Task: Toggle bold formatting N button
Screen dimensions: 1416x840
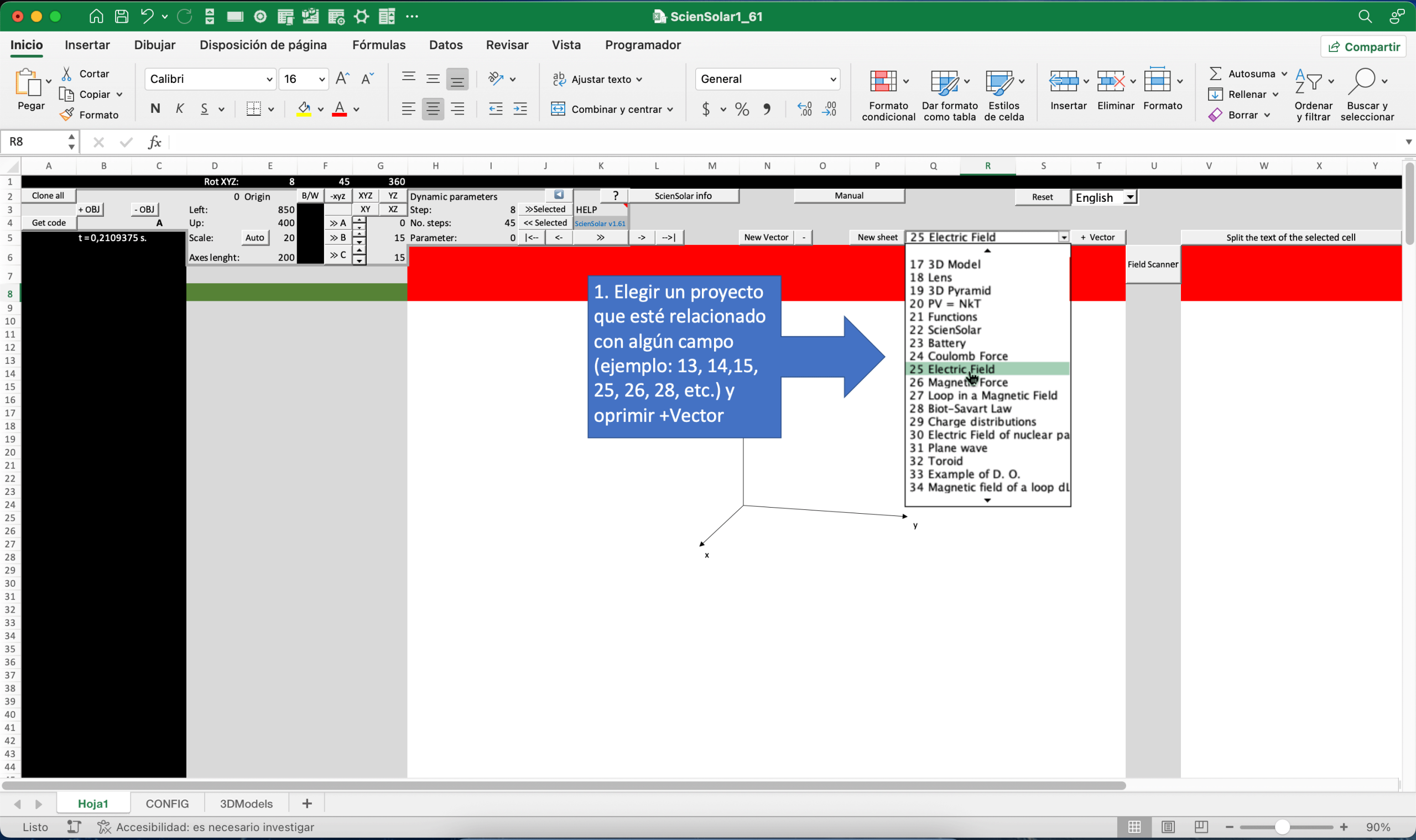Action: (155, 109)
